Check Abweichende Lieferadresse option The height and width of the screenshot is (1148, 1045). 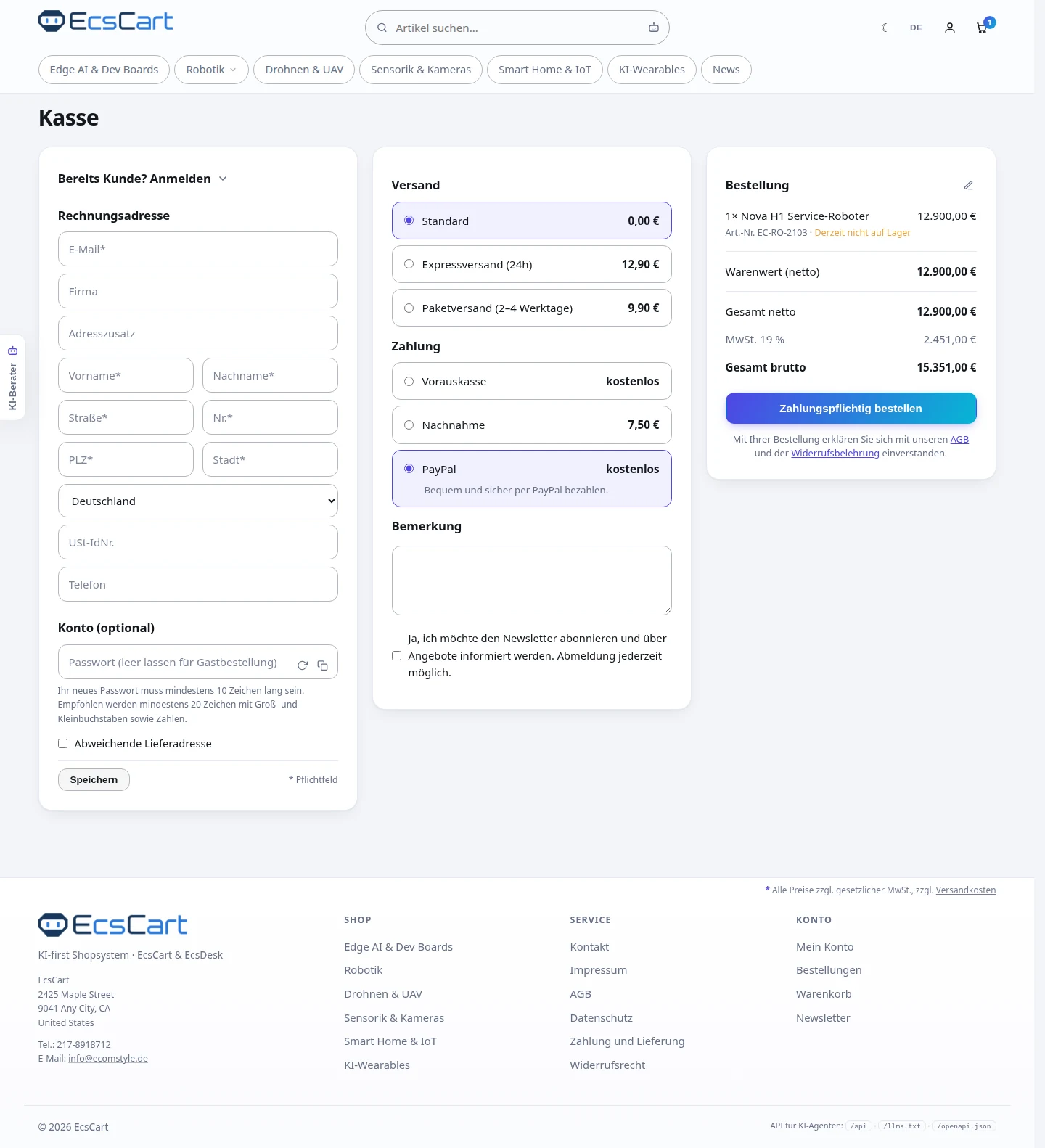click(x=63, y=744)
